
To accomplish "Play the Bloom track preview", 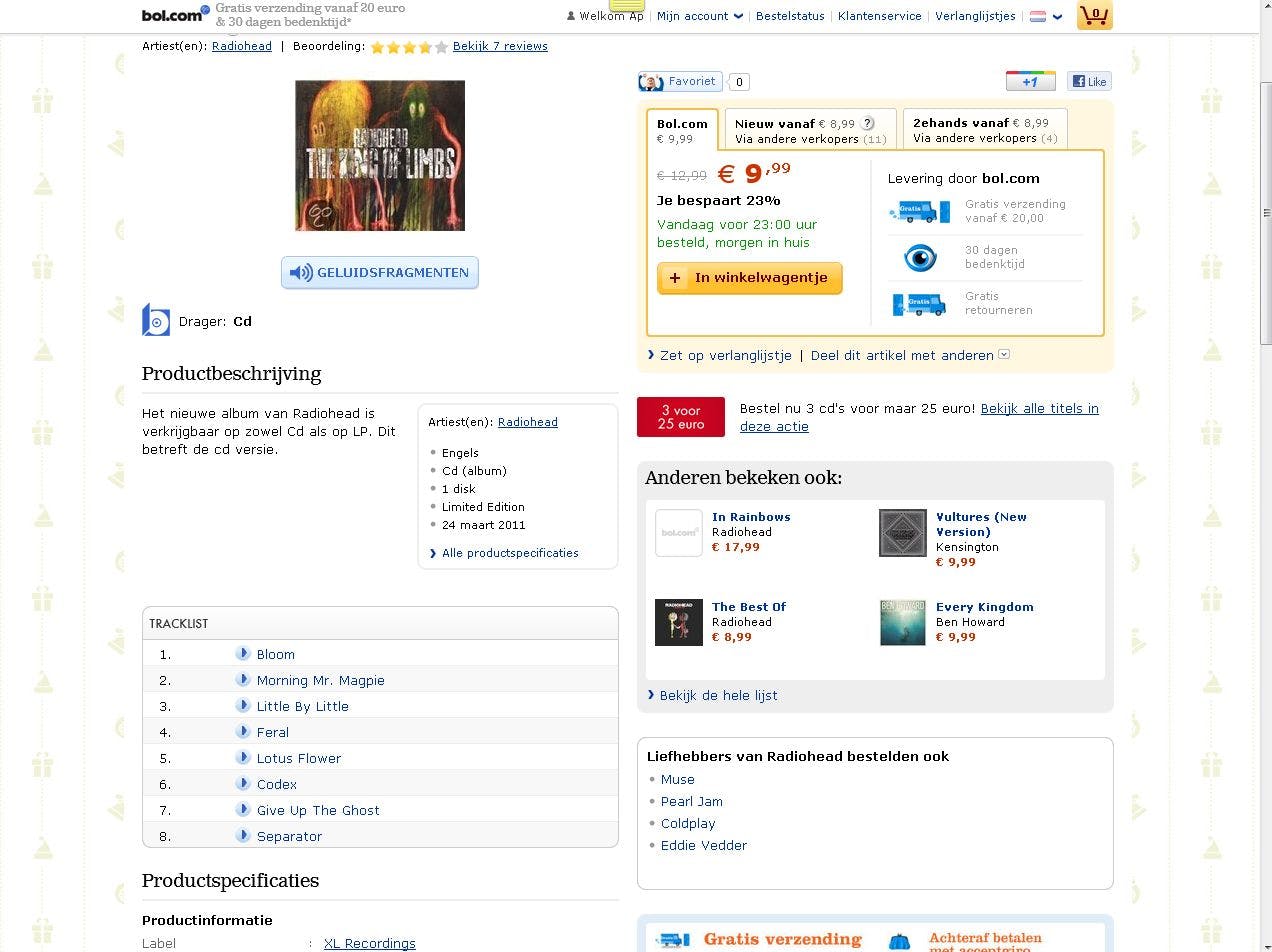I will tap(243, 654).
